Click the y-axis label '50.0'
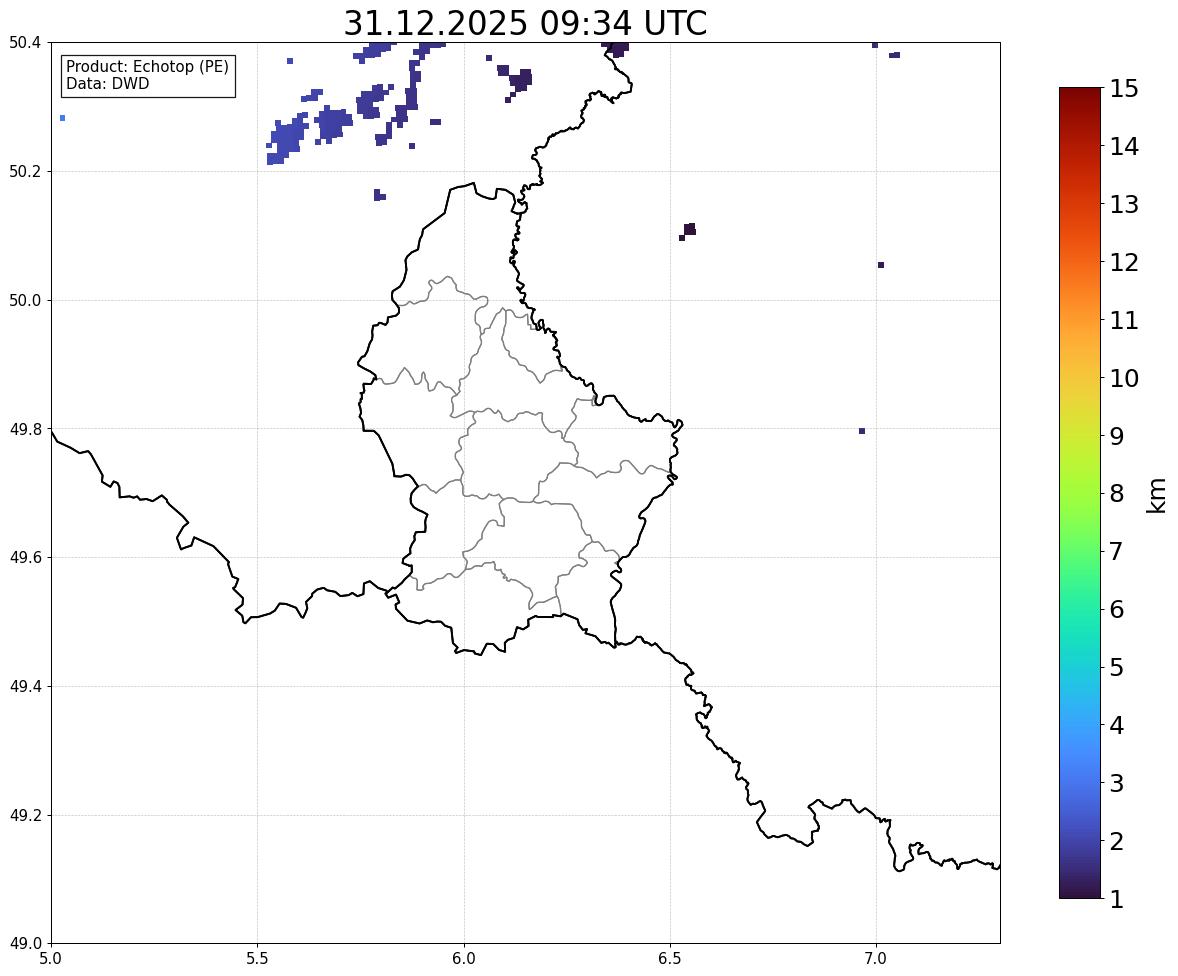The image size is (1178, 976). pyautogui.click(x=25, y=301)
